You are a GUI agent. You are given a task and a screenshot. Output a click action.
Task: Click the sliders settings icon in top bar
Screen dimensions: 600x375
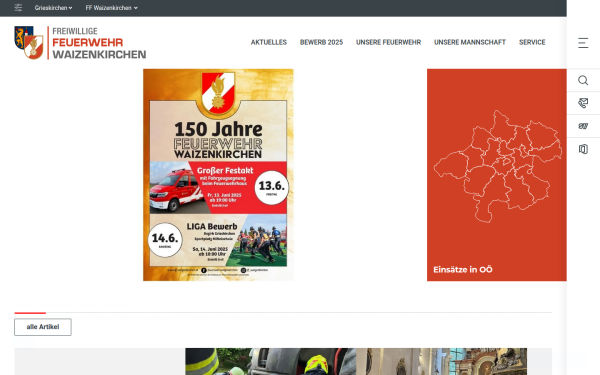(18, 8)
